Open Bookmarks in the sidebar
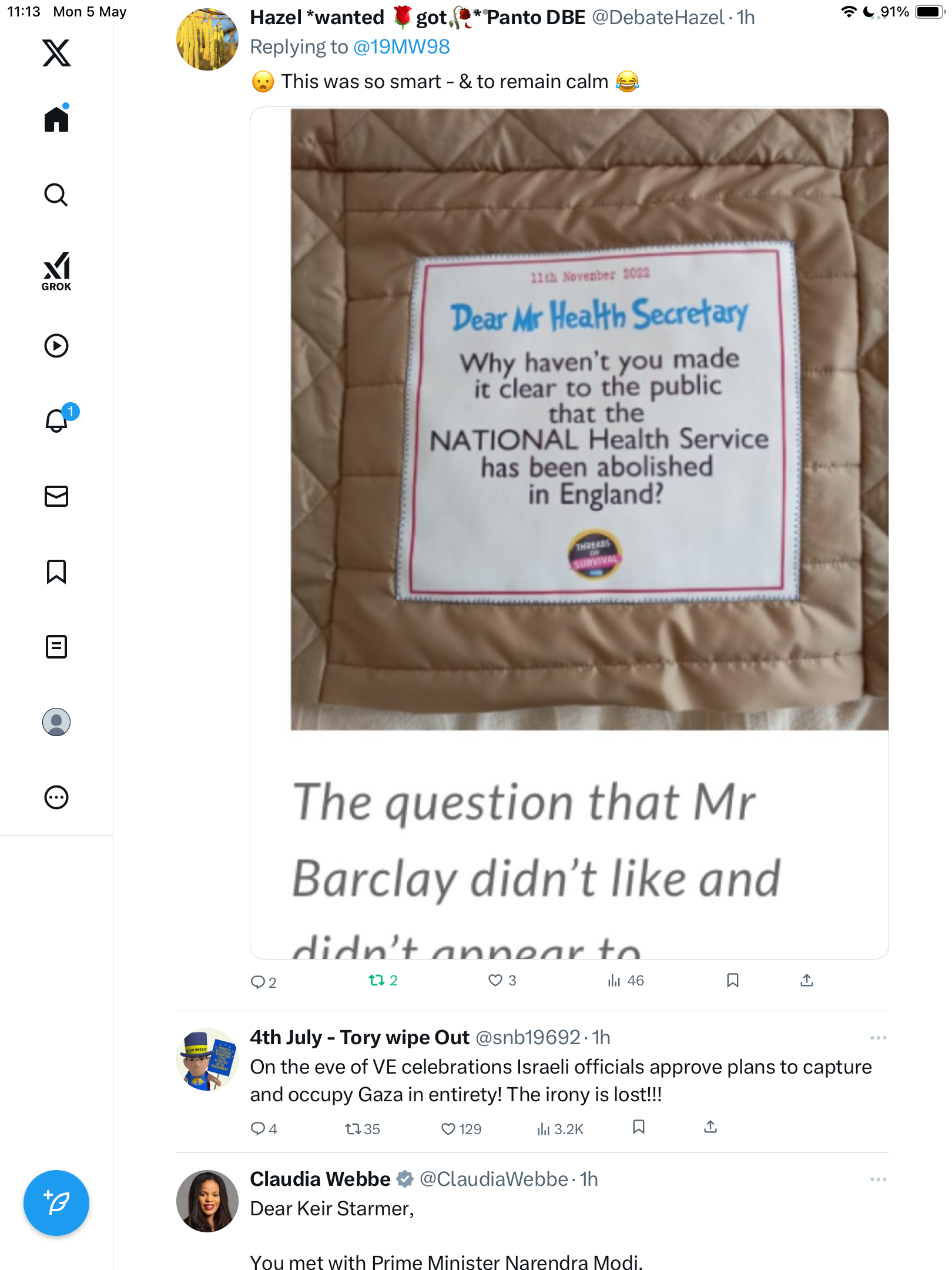The height and width of the screenshot is (1270, 952). 56,571
